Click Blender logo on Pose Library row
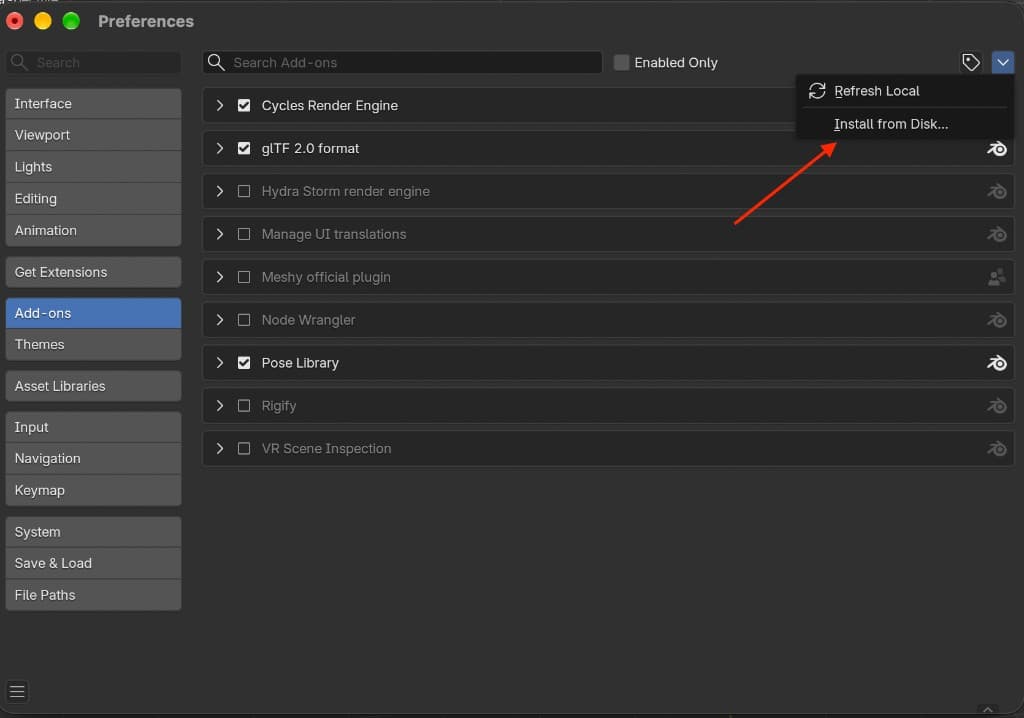Viewport: 1024px width, 718px height. 997,363
